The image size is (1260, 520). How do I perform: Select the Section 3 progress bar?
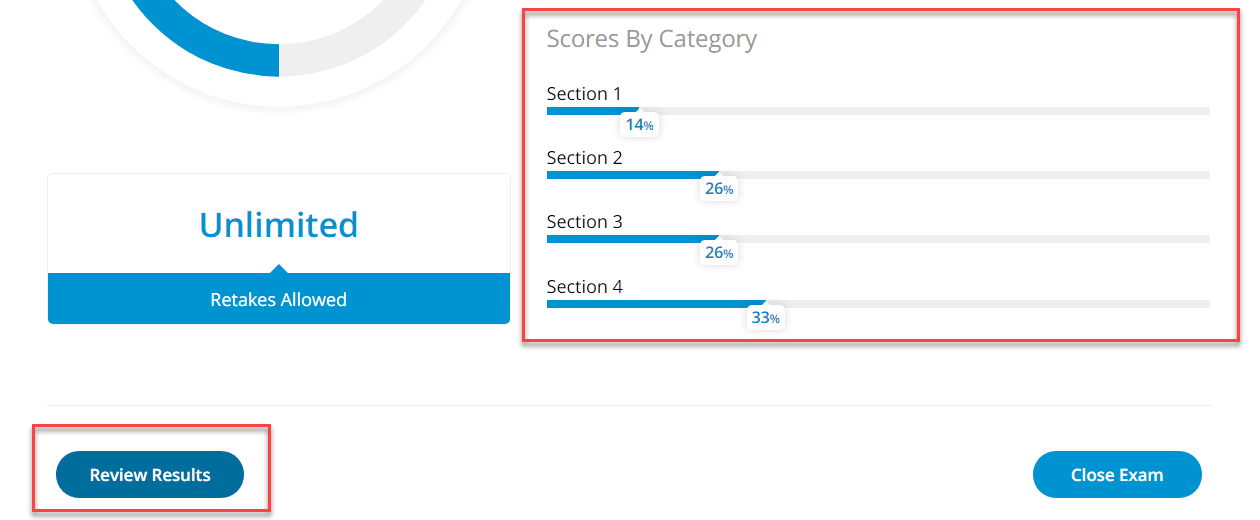(878, 239)
